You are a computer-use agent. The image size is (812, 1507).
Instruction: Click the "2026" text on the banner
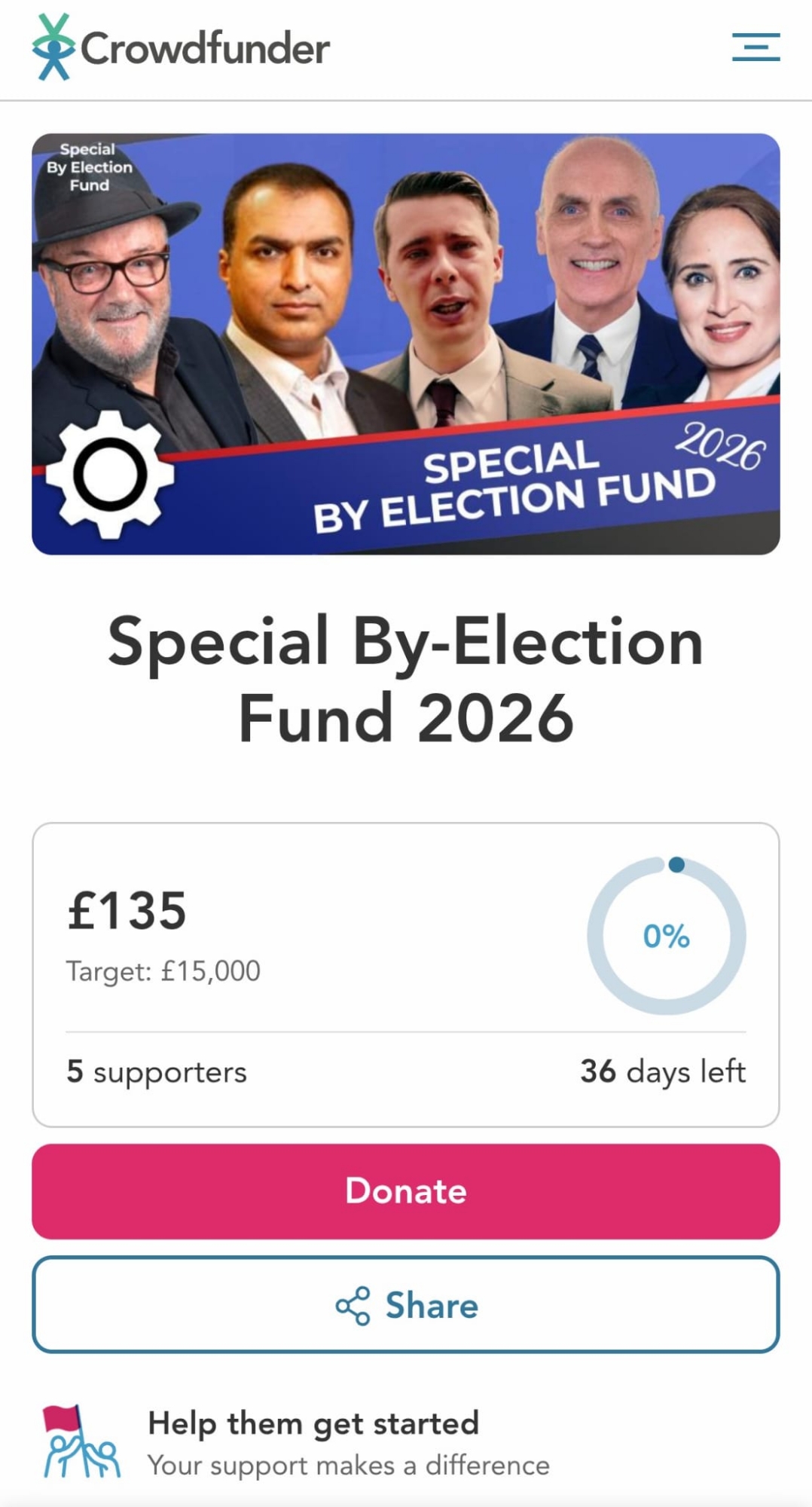pos(720,446)
